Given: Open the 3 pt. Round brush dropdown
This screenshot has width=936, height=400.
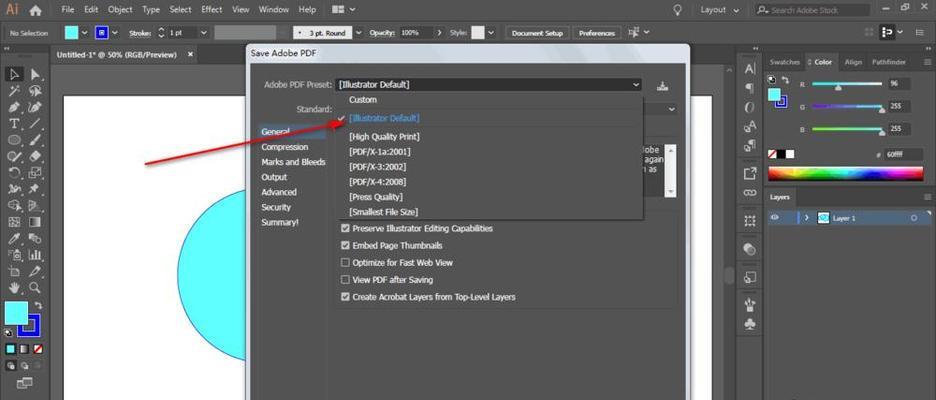Looking at the screenshot, I should [358, 33].
